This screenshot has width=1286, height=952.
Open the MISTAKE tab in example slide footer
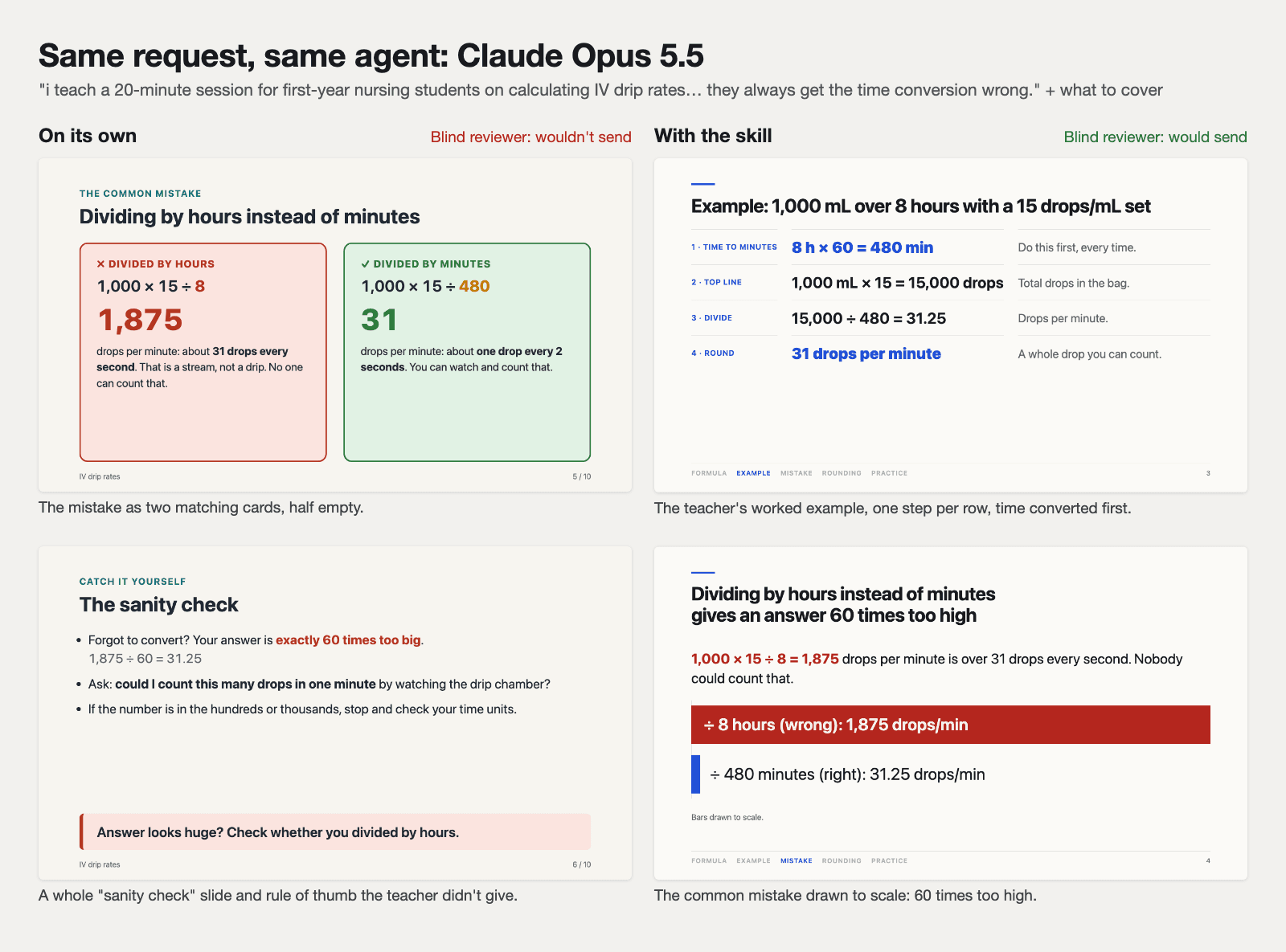point(796,473)
